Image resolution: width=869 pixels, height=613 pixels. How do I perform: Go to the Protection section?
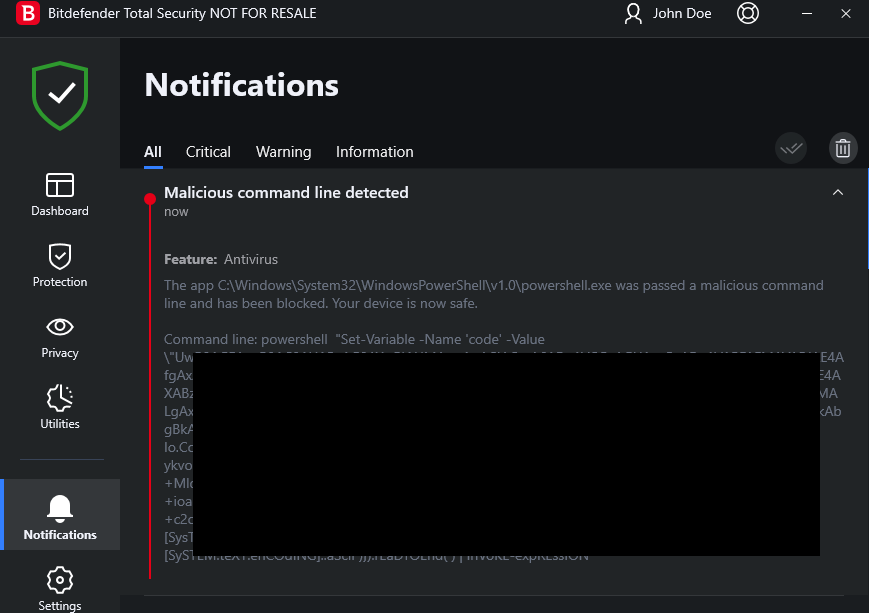tap(60, 258)
